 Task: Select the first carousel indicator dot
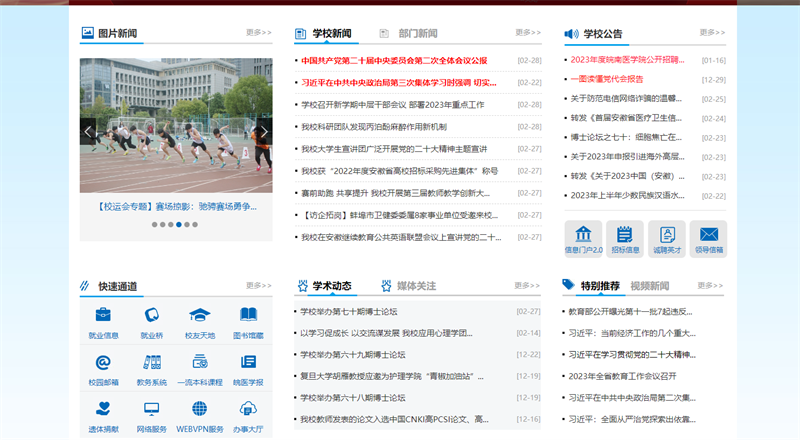[155, 225]
